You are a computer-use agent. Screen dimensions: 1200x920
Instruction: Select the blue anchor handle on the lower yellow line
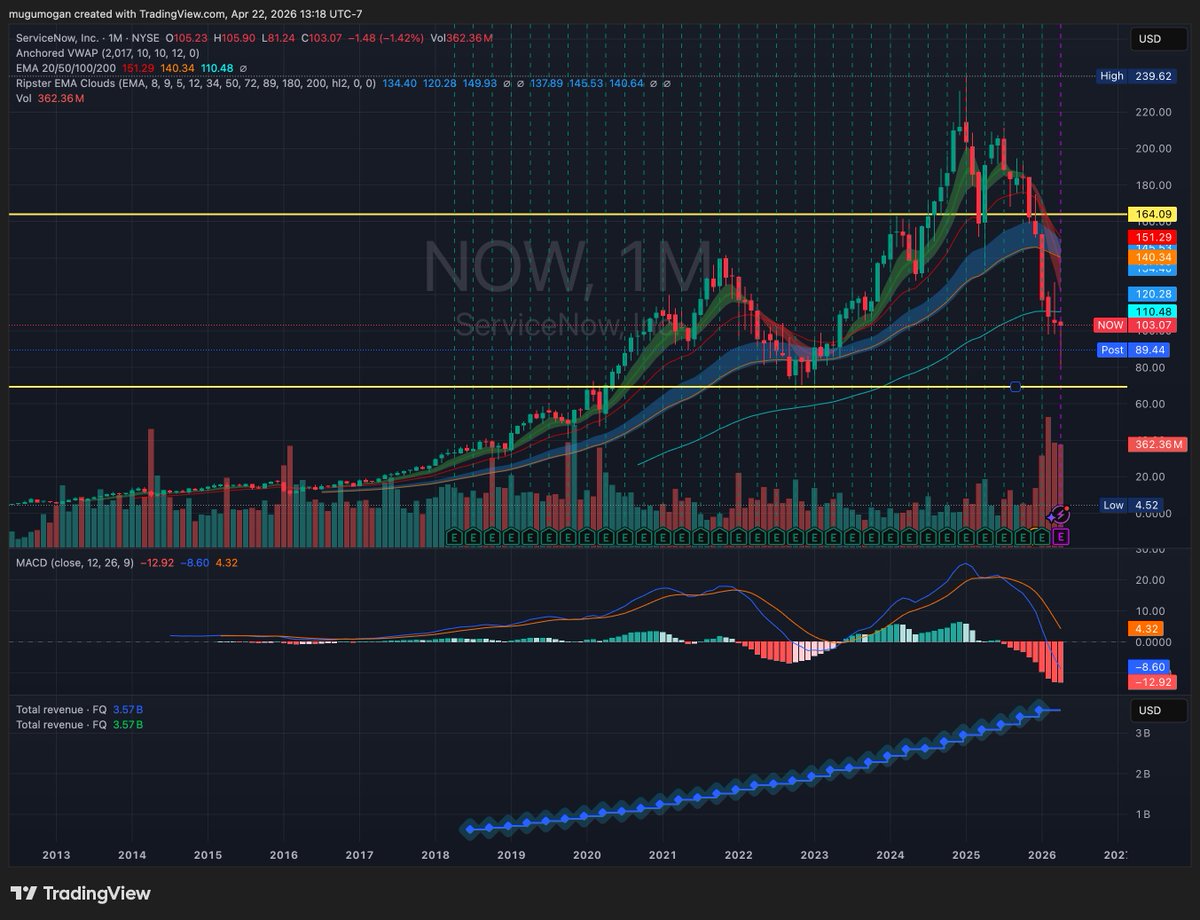point(1015,385)
